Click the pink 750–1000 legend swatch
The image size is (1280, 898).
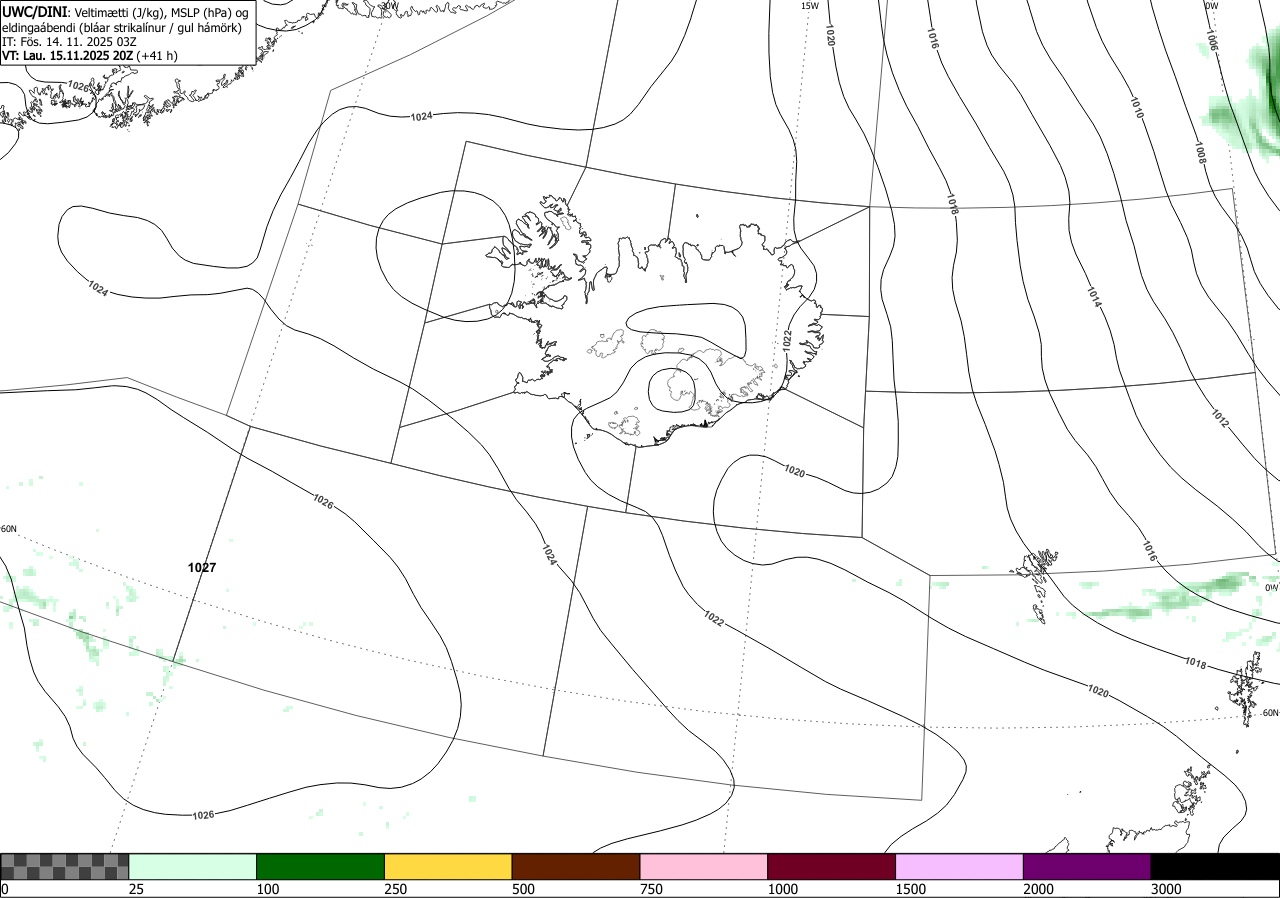tap(704, 866)
